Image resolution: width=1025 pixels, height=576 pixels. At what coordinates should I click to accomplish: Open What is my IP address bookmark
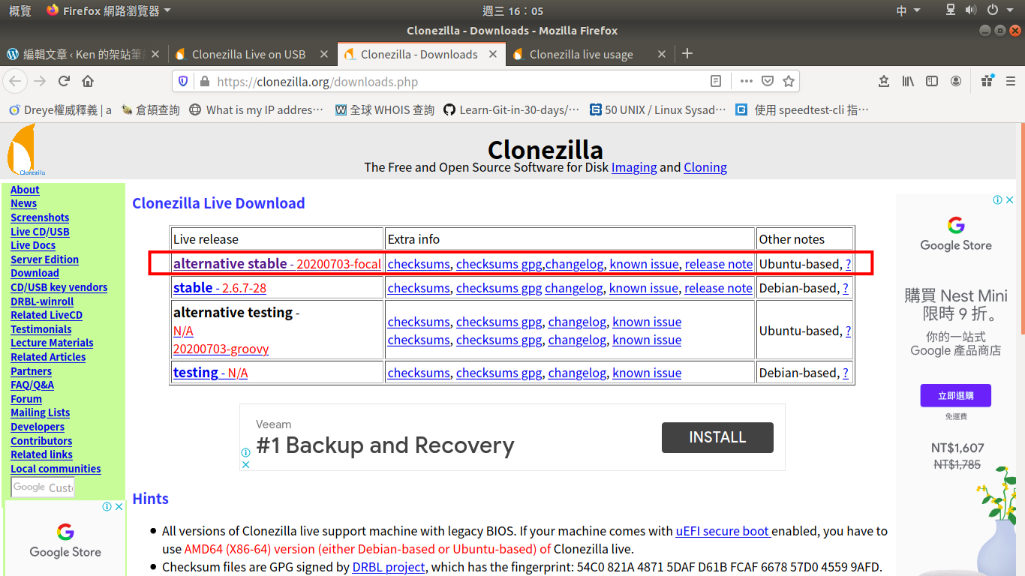pyautogui.click(x=256, y=110)
